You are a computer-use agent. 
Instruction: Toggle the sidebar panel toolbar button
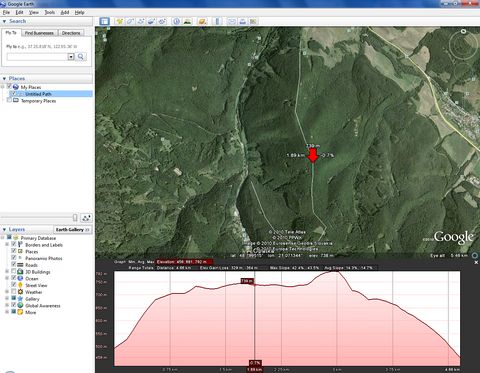[x=104, y=21]
